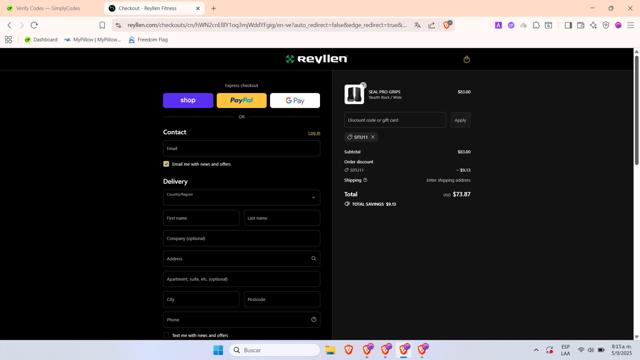640x360 pixels.
Task: Remove the applied discount code tag
Action: pyautogui.click(x=373, y=137)
